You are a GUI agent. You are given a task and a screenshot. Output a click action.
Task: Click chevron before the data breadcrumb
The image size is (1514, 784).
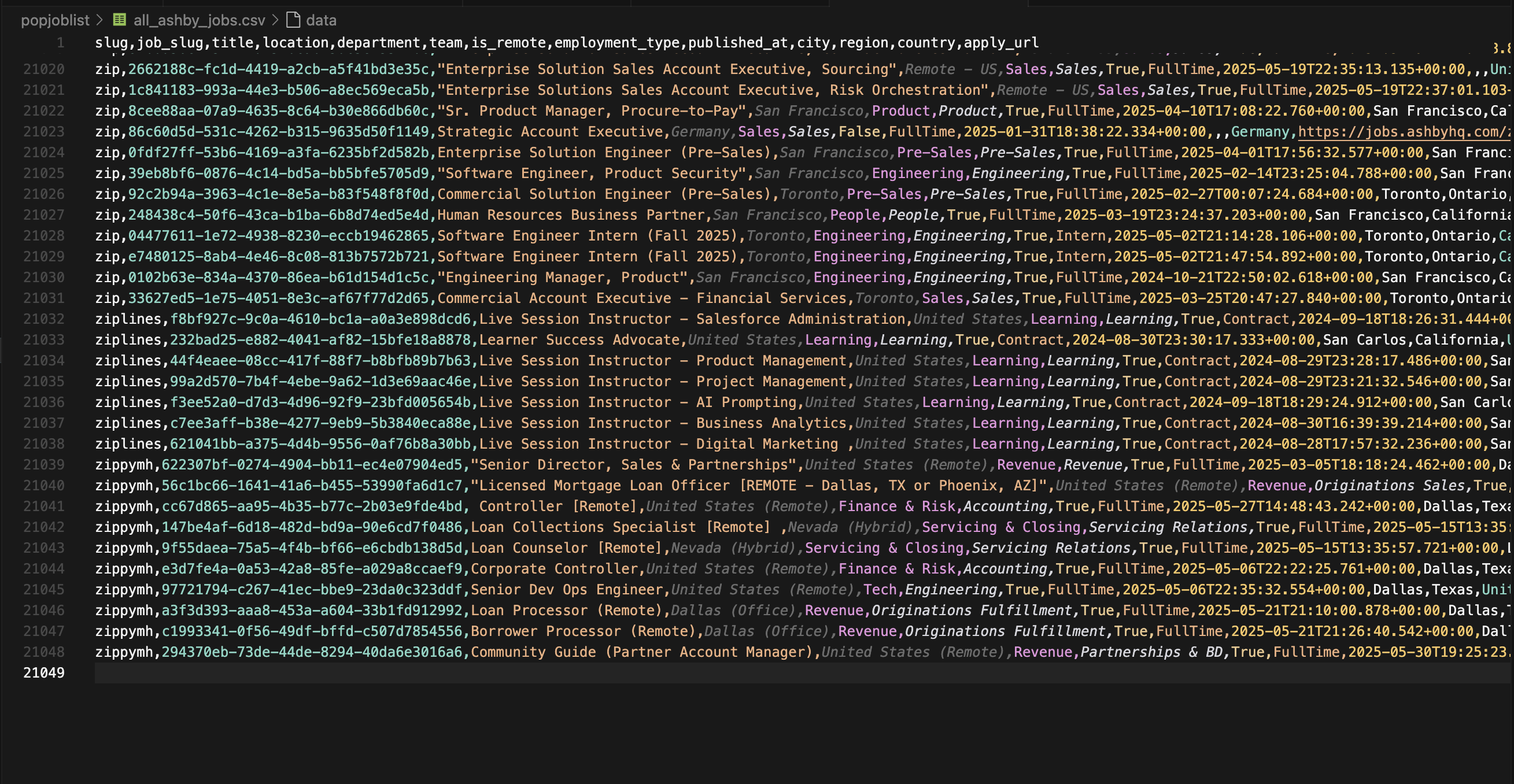tap(275, 20)
